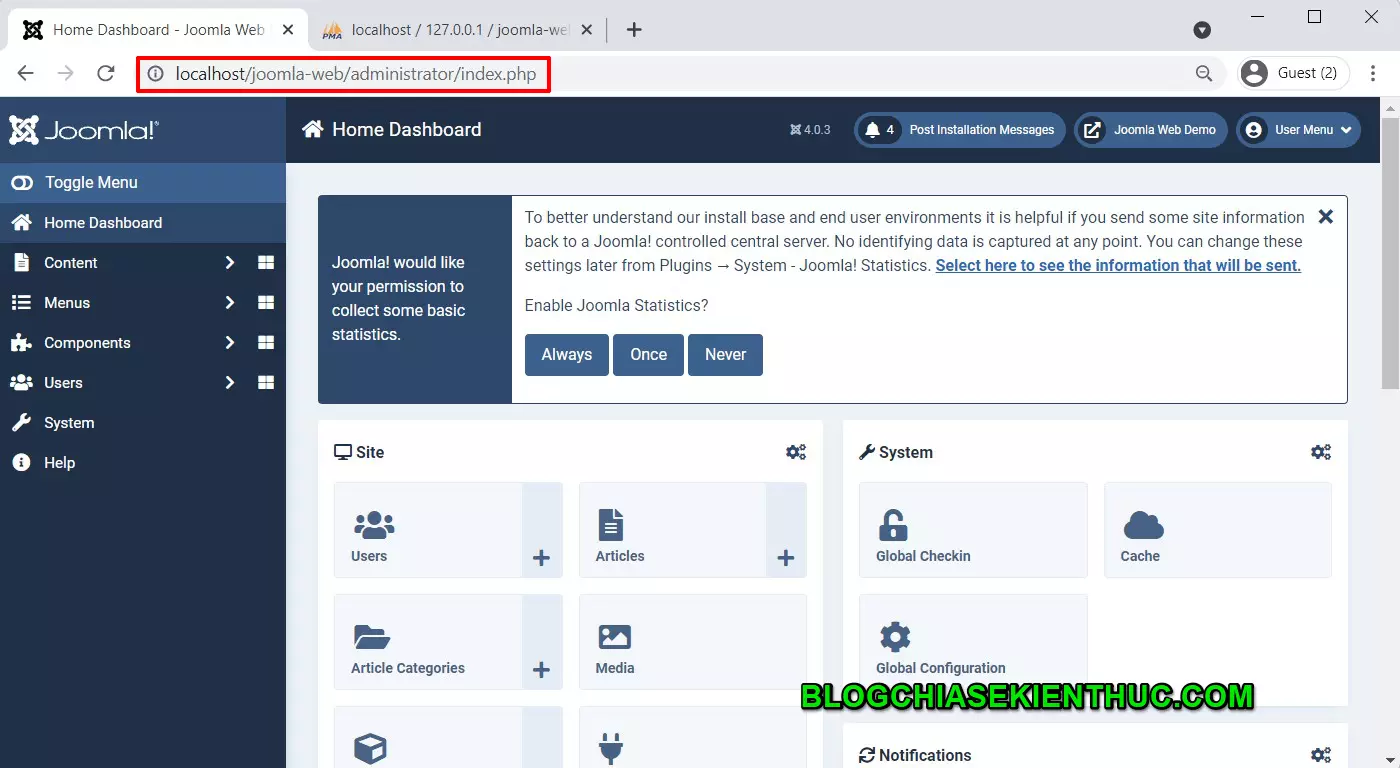Viewport: 1400px width, 768px height.
Task: Open Article Categories tile
Action: [x=428, y=642]
